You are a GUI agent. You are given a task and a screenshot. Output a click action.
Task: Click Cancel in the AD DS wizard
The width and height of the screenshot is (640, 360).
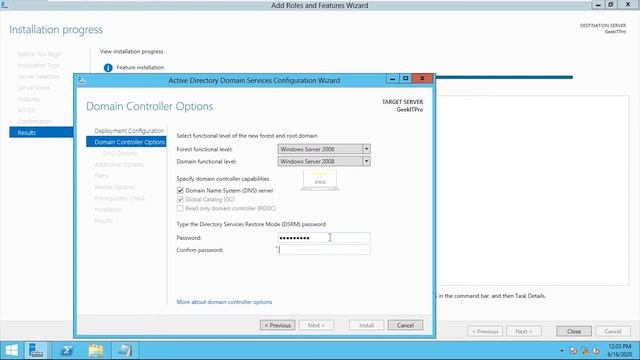(405, 325)
